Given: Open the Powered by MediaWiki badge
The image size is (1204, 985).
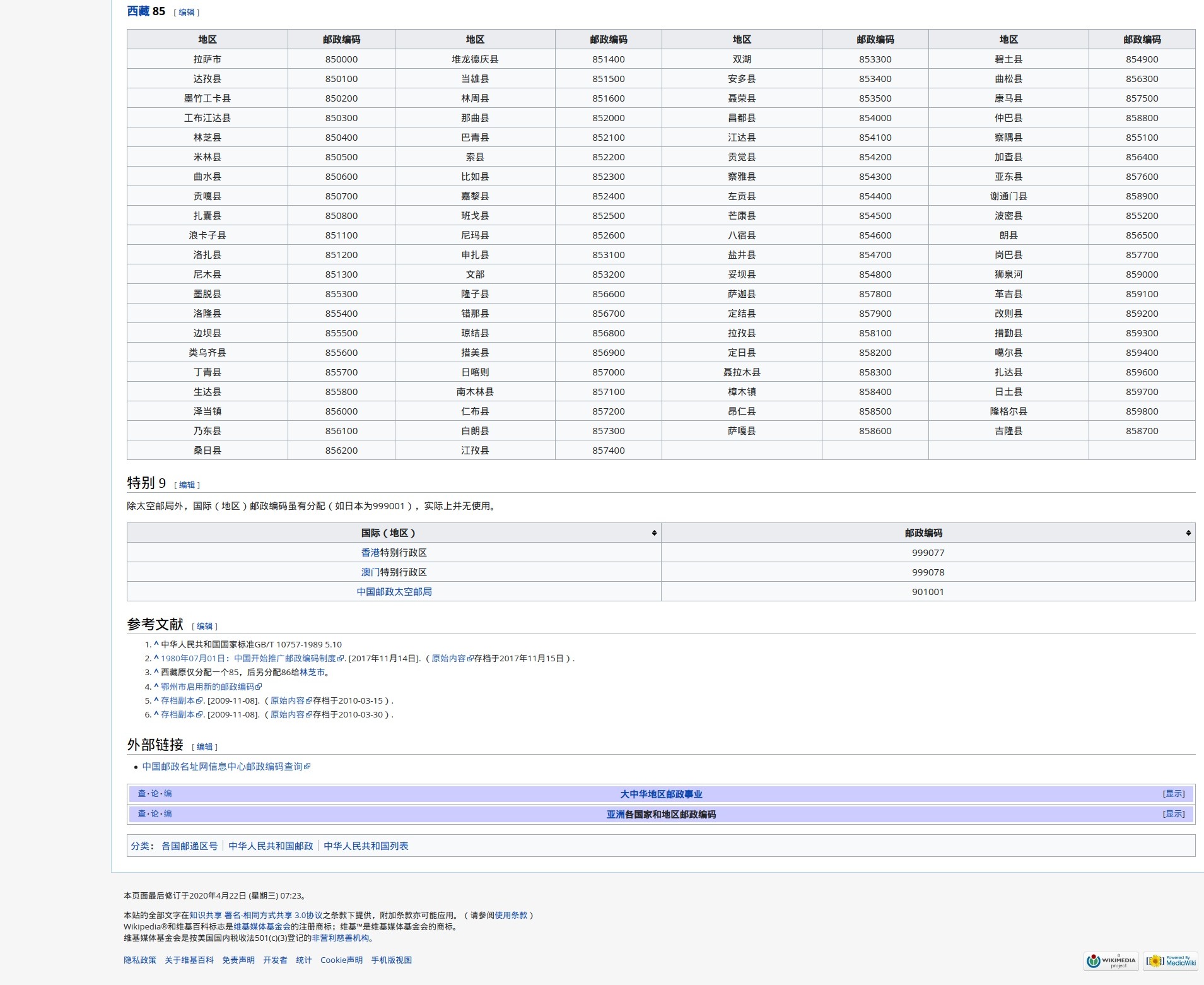Looking at the screenshot, I should (x=1171, y=961).
